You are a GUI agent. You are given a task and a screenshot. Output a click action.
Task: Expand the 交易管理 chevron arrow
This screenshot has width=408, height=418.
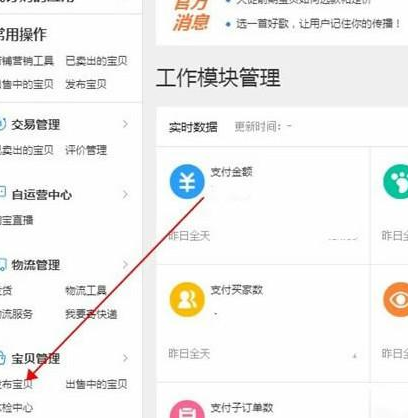(125, 124)
